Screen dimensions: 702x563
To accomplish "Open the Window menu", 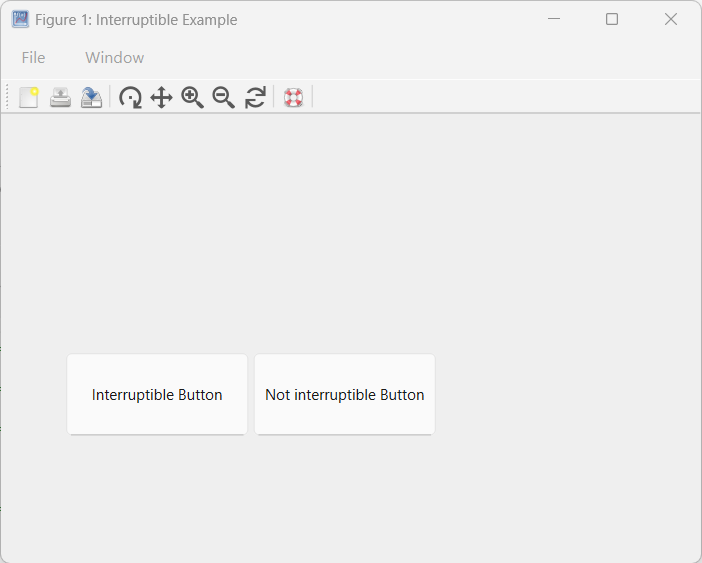I will point(114,58).
